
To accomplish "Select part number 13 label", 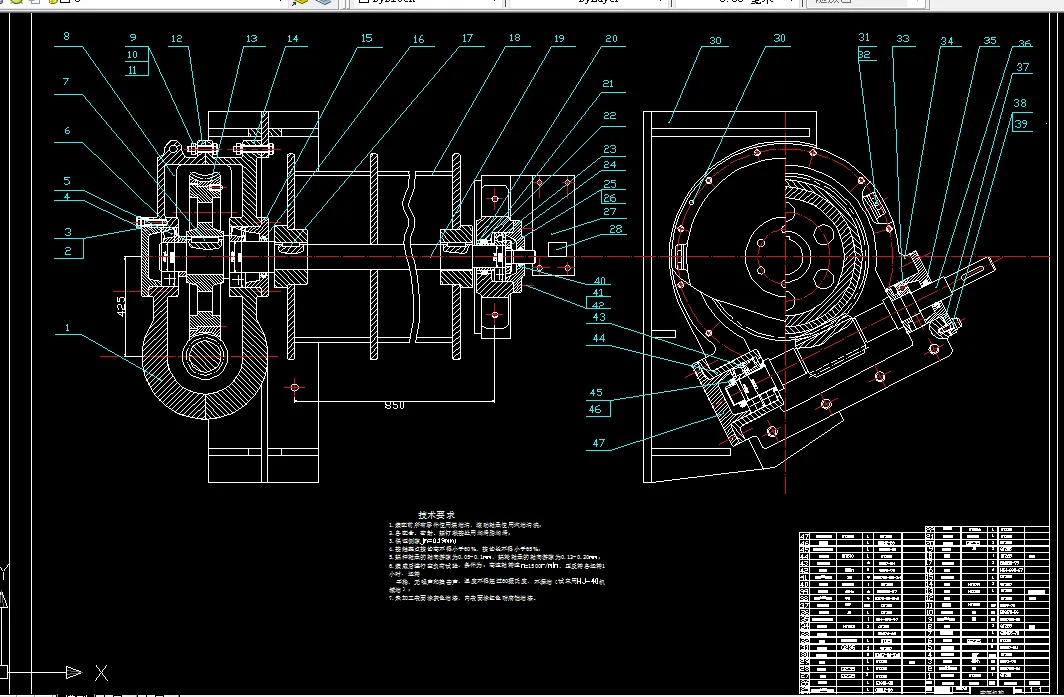I will pyautogui.click(x=252, y=39).
